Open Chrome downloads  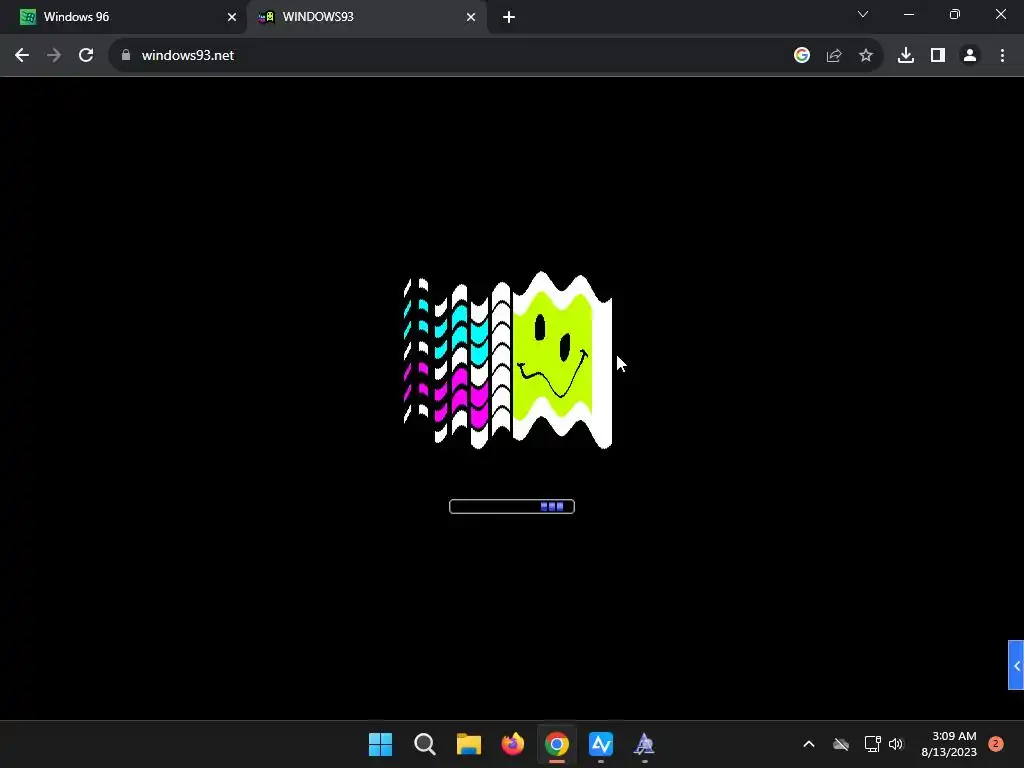pos(906,56)
